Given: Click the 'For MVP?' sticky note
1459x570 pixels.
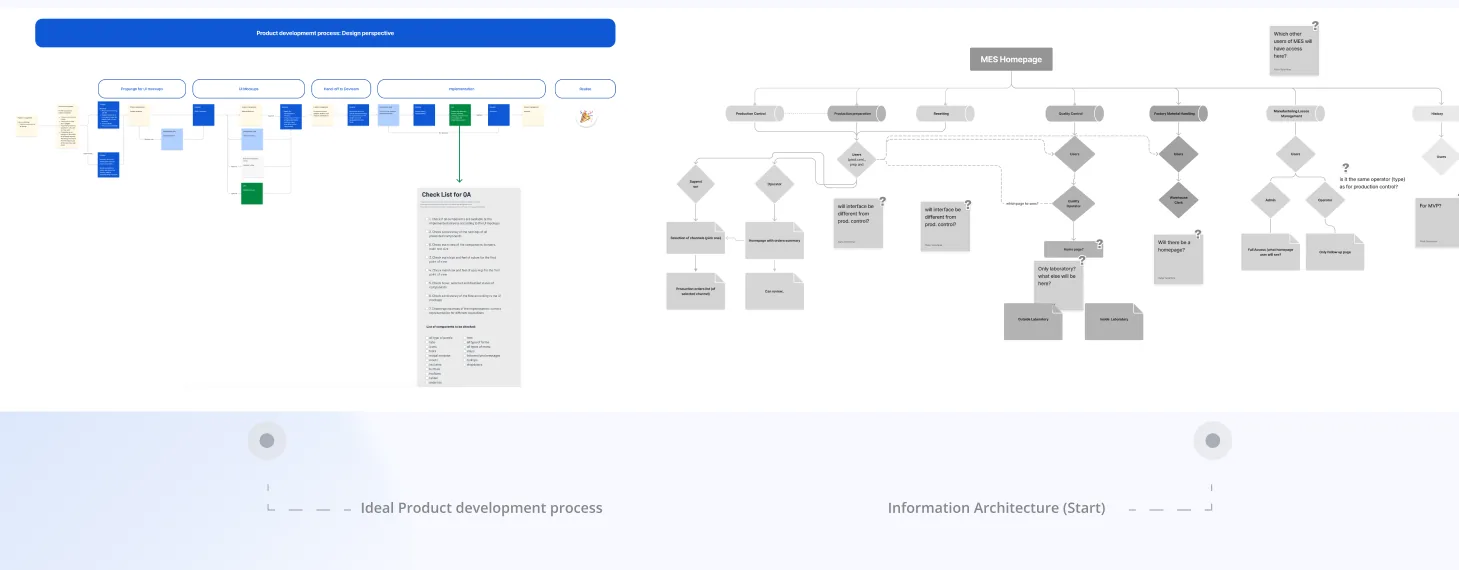Looking at the screenshot, I should [x=1437, y=221].
